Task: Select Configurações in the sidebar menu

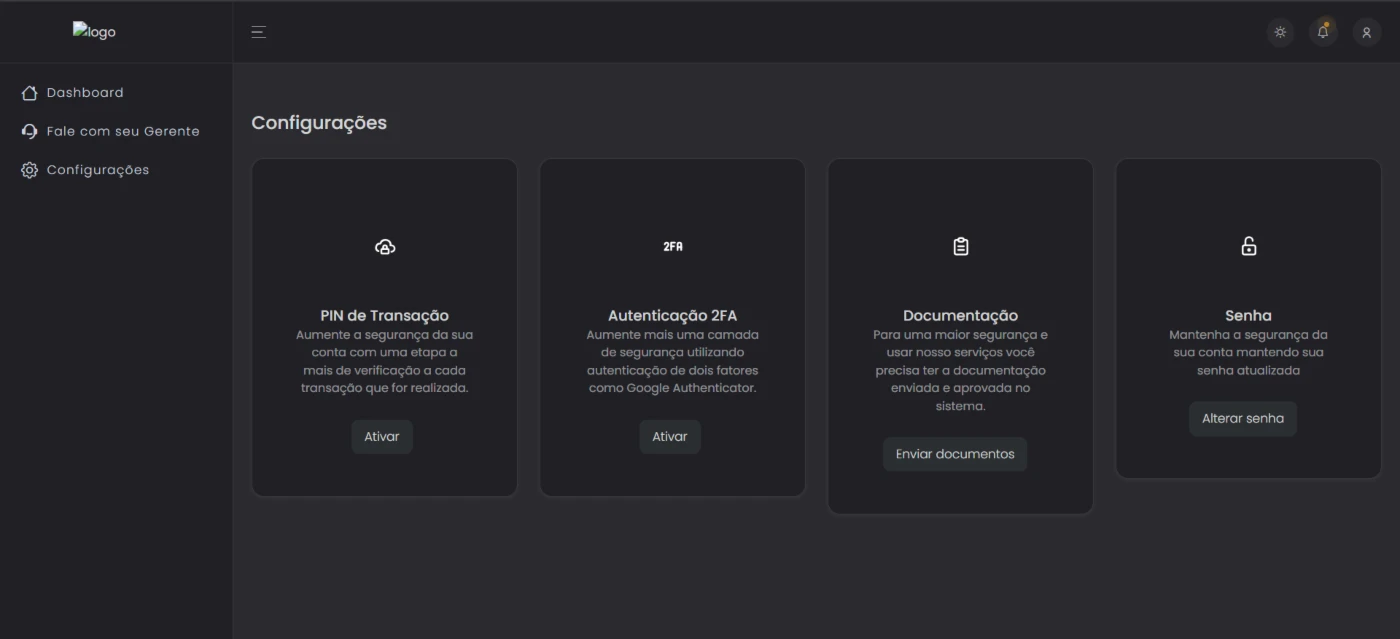Action: tap(97, 170)
